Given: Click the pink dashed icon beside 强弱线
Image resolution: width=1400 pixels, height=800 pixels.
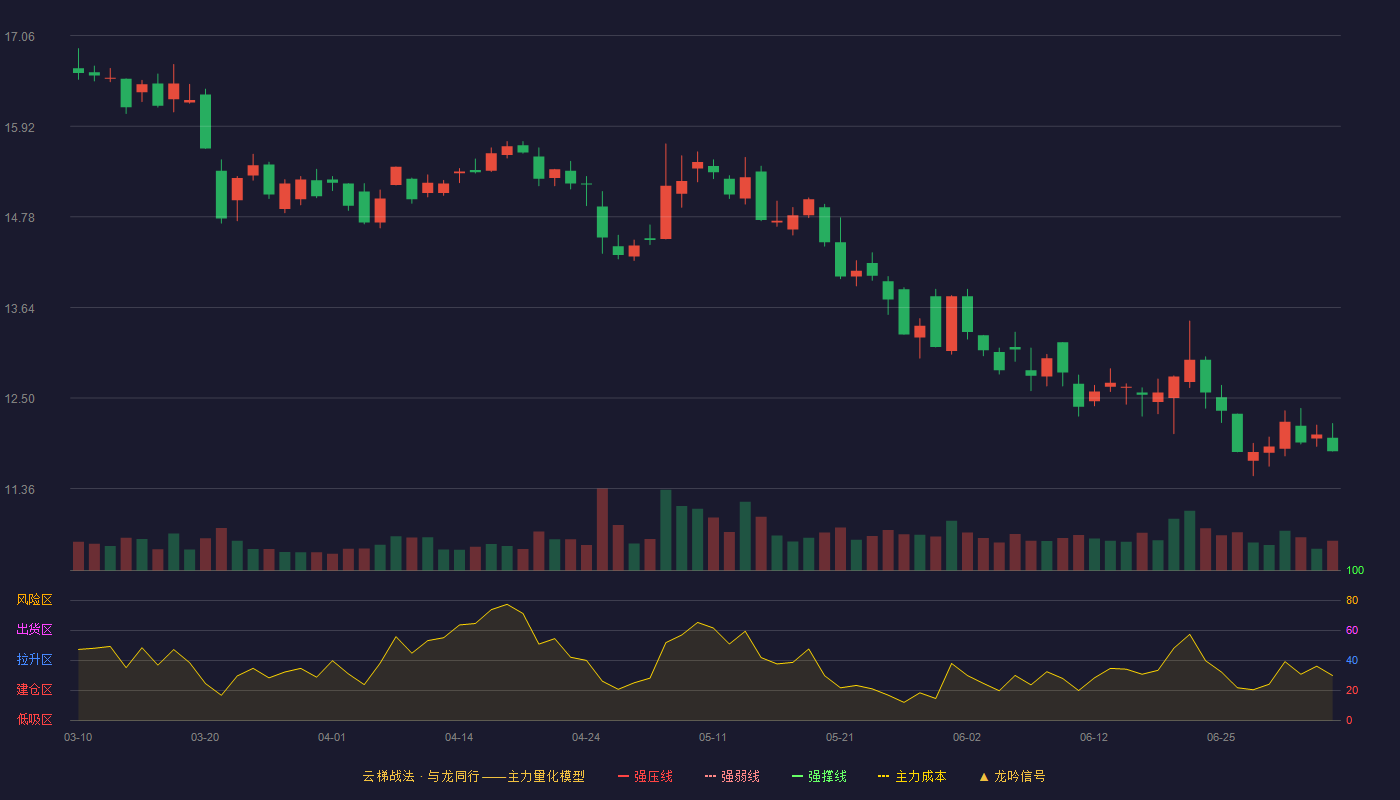Looking at the screenshot, I should pyautogui.click(x=711, y=776).
